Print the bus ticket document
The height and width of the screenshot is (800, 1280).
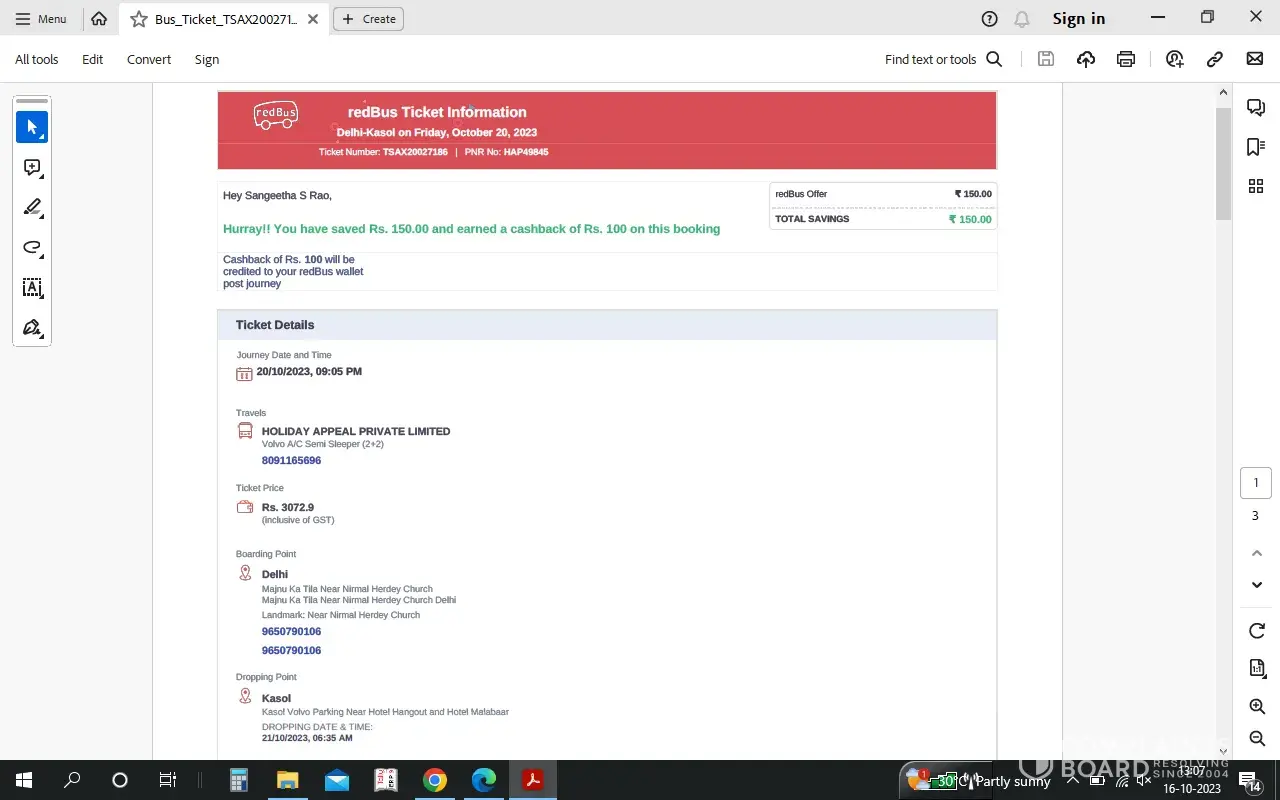1126,59
